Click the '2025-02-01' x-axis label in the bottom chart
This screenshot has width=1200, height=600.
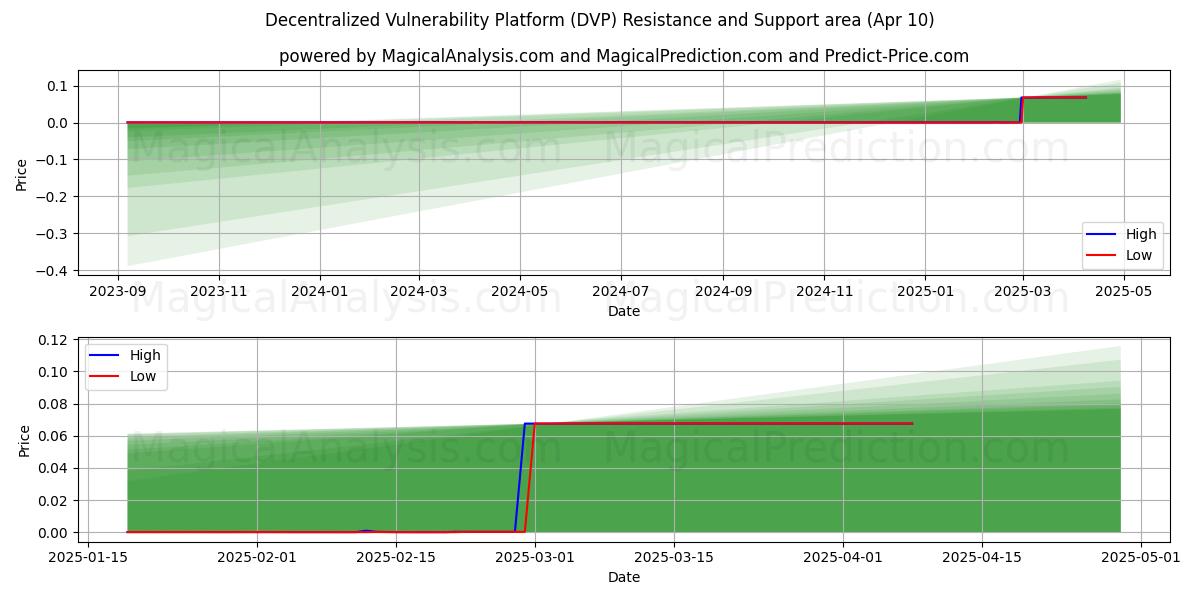tap(257, 558)
